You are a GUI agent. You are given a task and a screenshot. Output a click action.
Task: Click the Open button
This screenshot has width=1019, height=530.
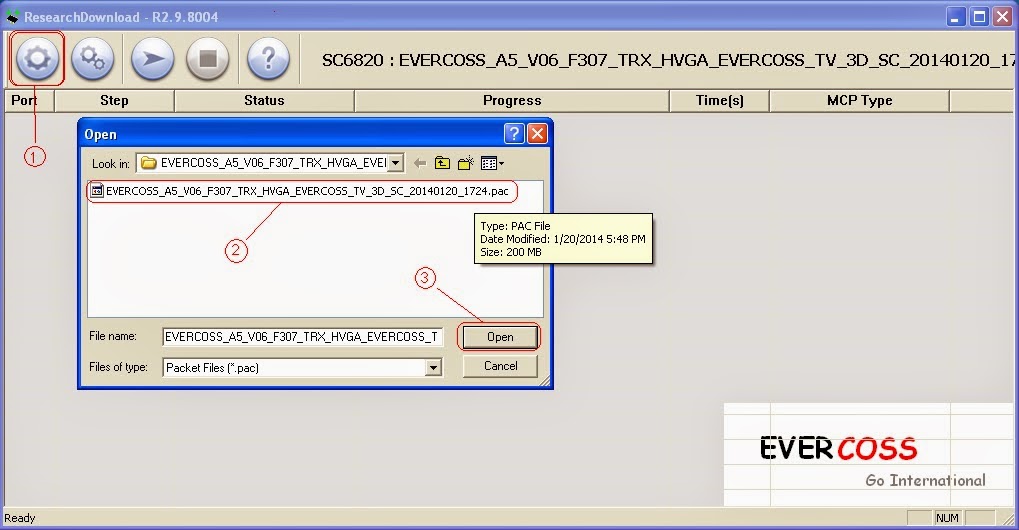point(500,337)
